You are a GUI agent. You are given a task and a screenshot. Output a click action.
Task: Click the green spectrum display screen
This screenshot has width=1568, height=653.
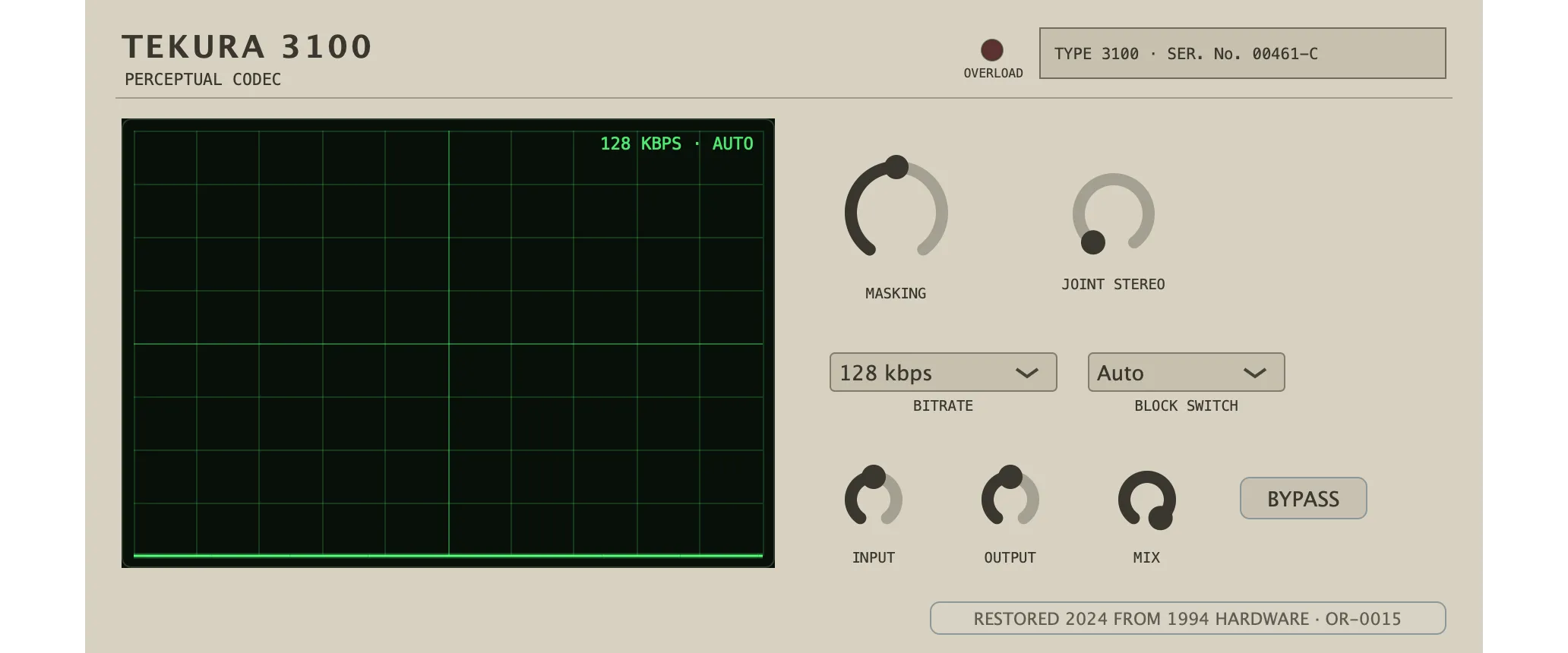448,343
